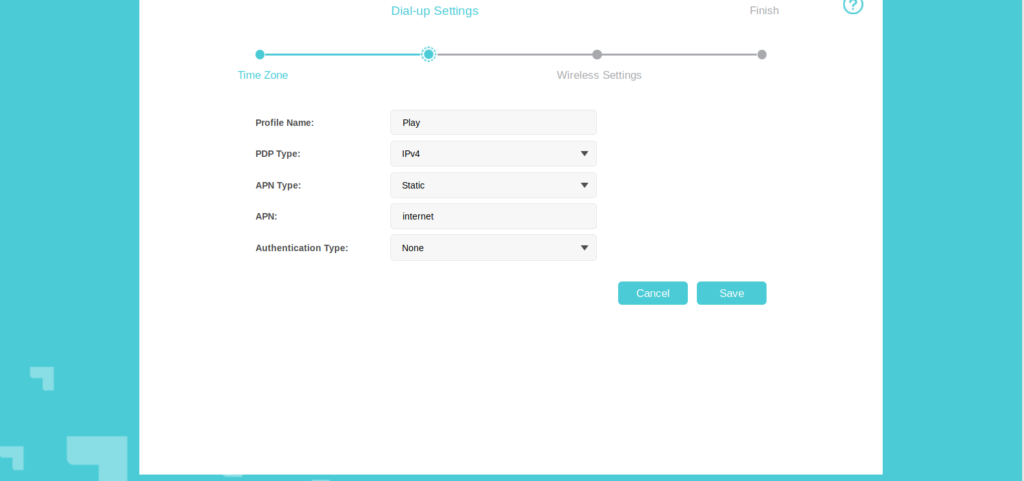Select the Dial-up Settings step heading
1024x481 pixels.
pos(434,11)
